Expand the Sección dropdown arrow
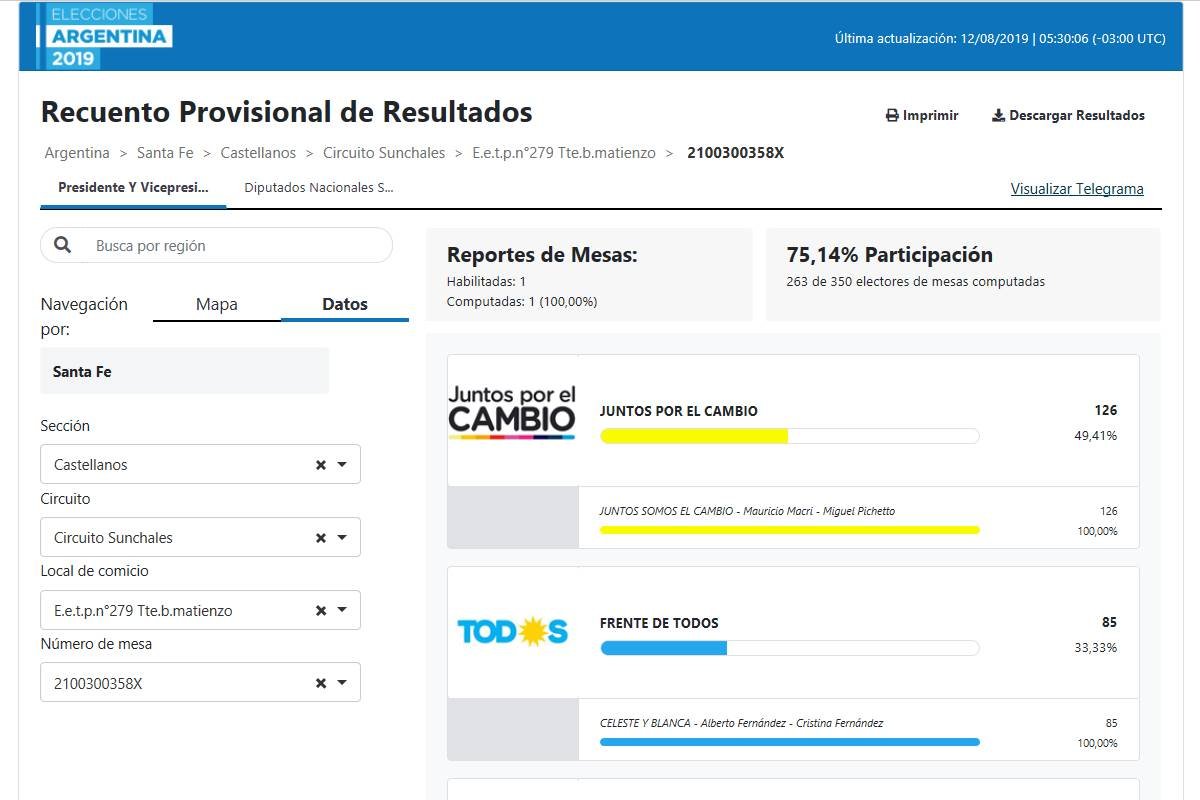Viewport: 1200px width, 800px height. [343, 465]
